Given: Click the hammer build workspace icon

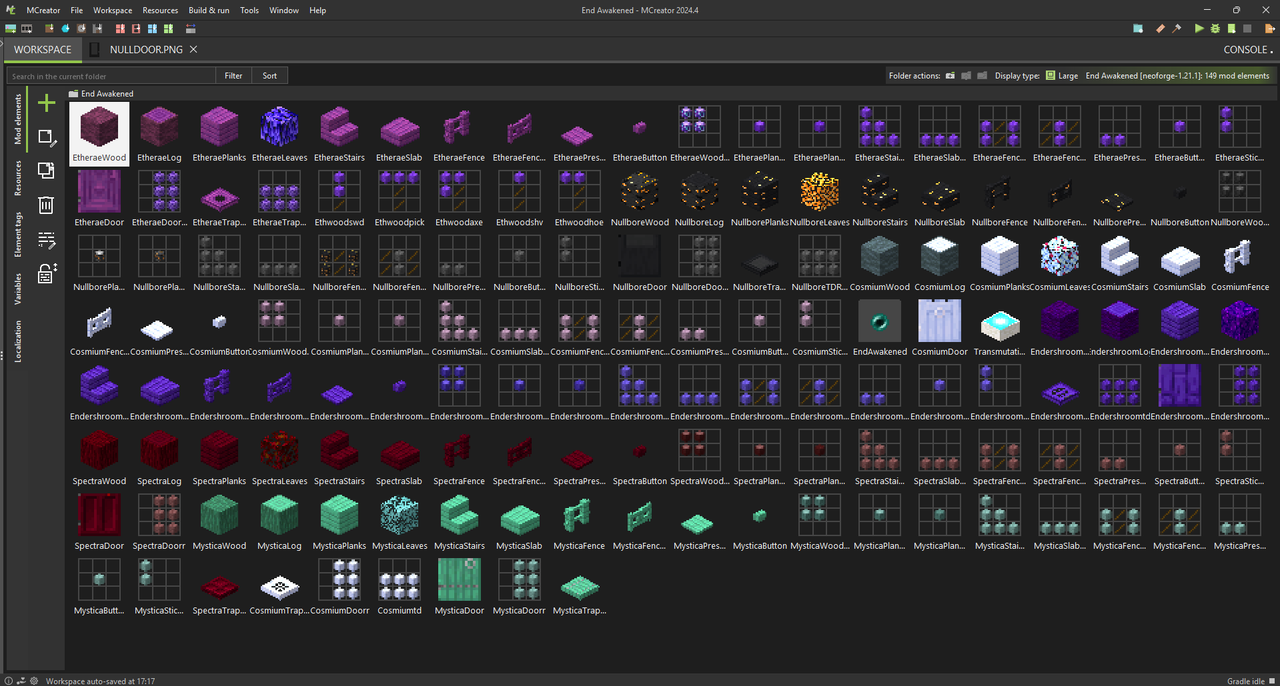Looking at the screenshot, I should [x=1177, y=28].
